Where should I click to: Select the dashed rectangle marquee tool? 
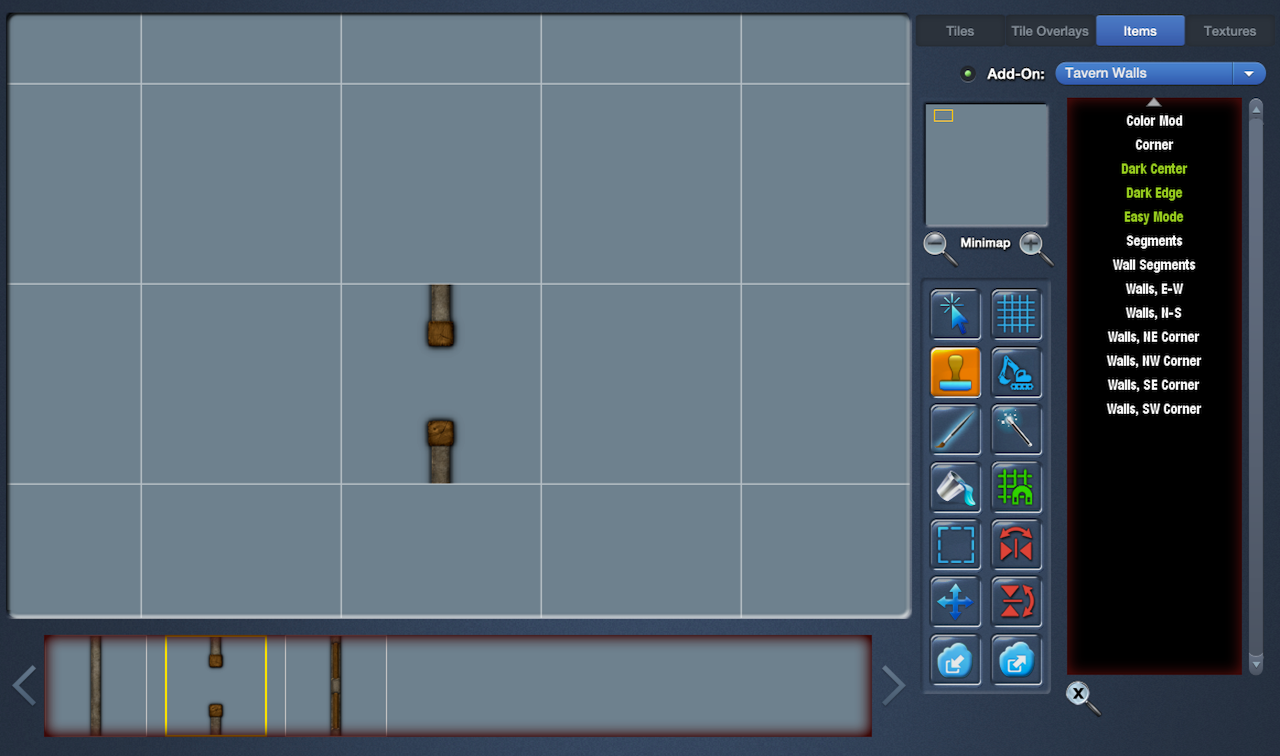955,545
